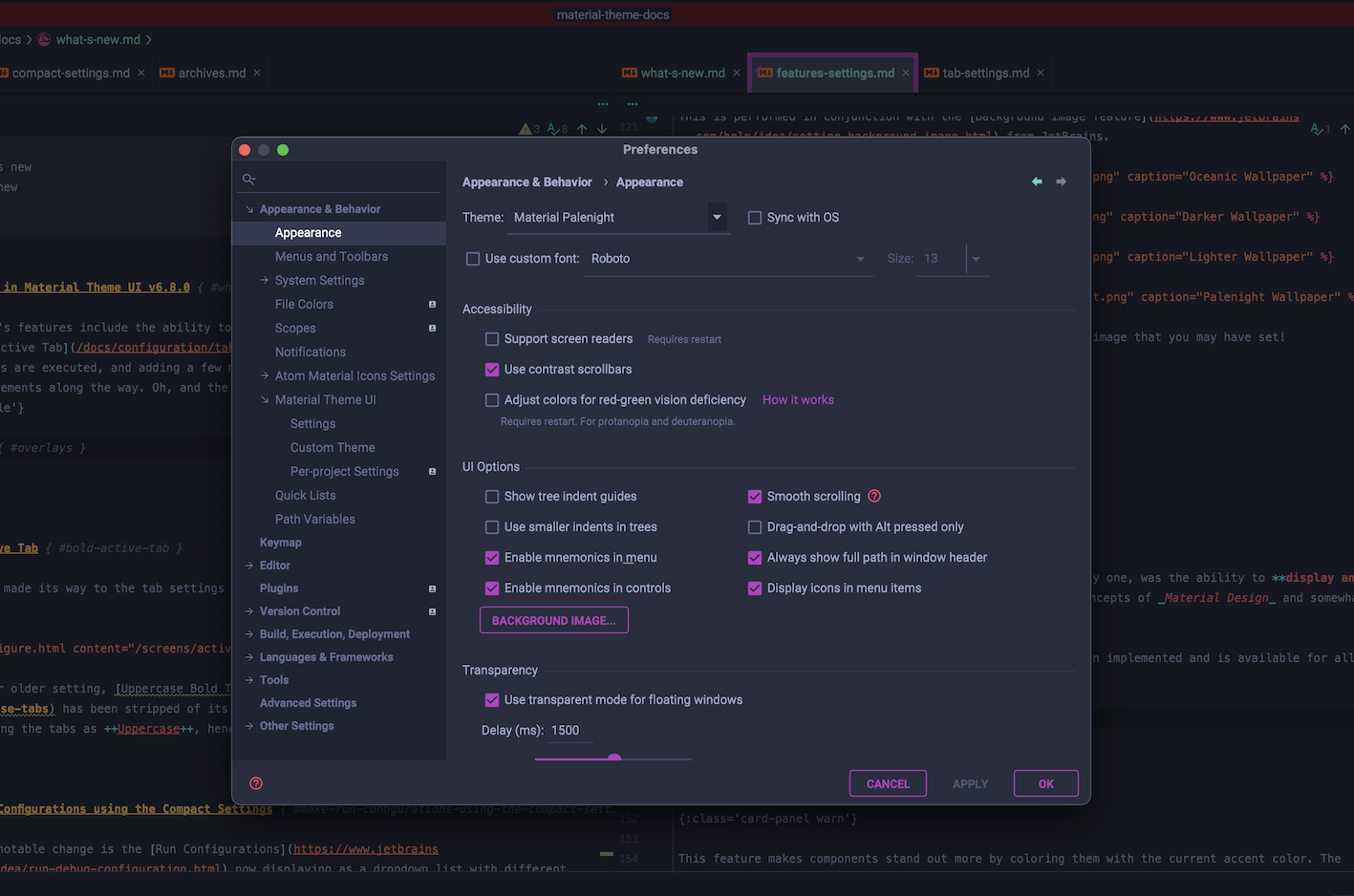Expand the Editor settings section

pyautogui.click(x=248, y=565)
